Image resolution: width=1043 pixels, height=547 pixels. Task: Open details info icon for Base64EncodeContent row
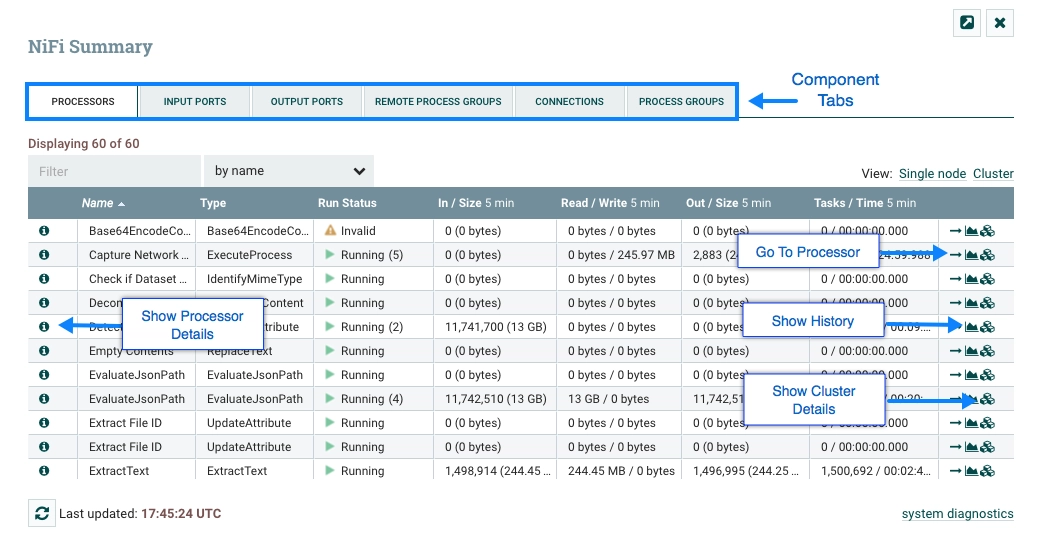pyautogui.click(x=44, y=231)
